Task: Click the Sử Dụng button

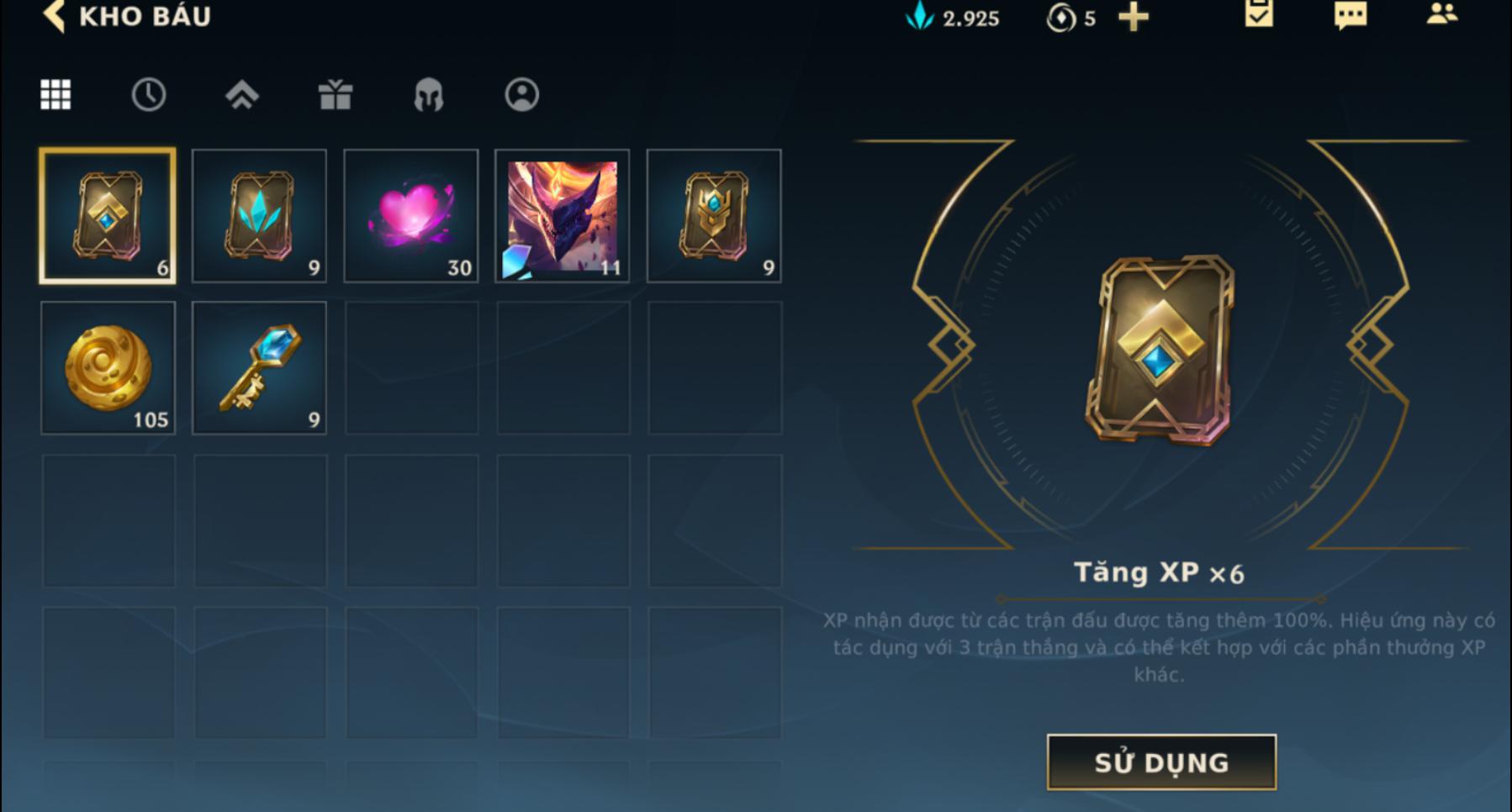Action: (1161, 762)
